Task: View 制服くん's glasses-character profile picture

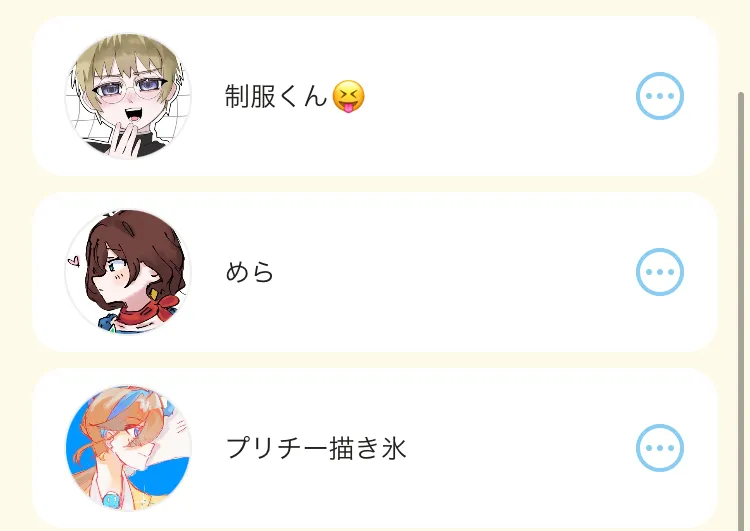Action: click(x=128, y=96)
